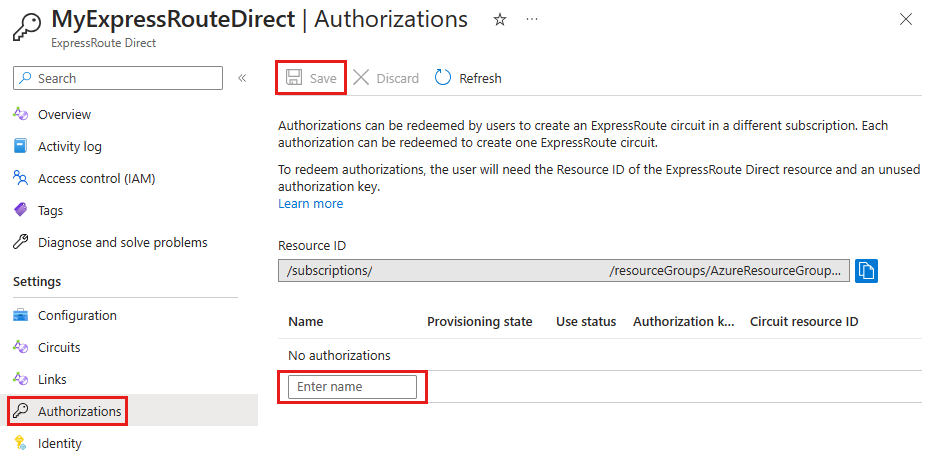Open the Identity menu item
Image resolution: width=941 pixels, height=457 pixels.
pos(59,443)
